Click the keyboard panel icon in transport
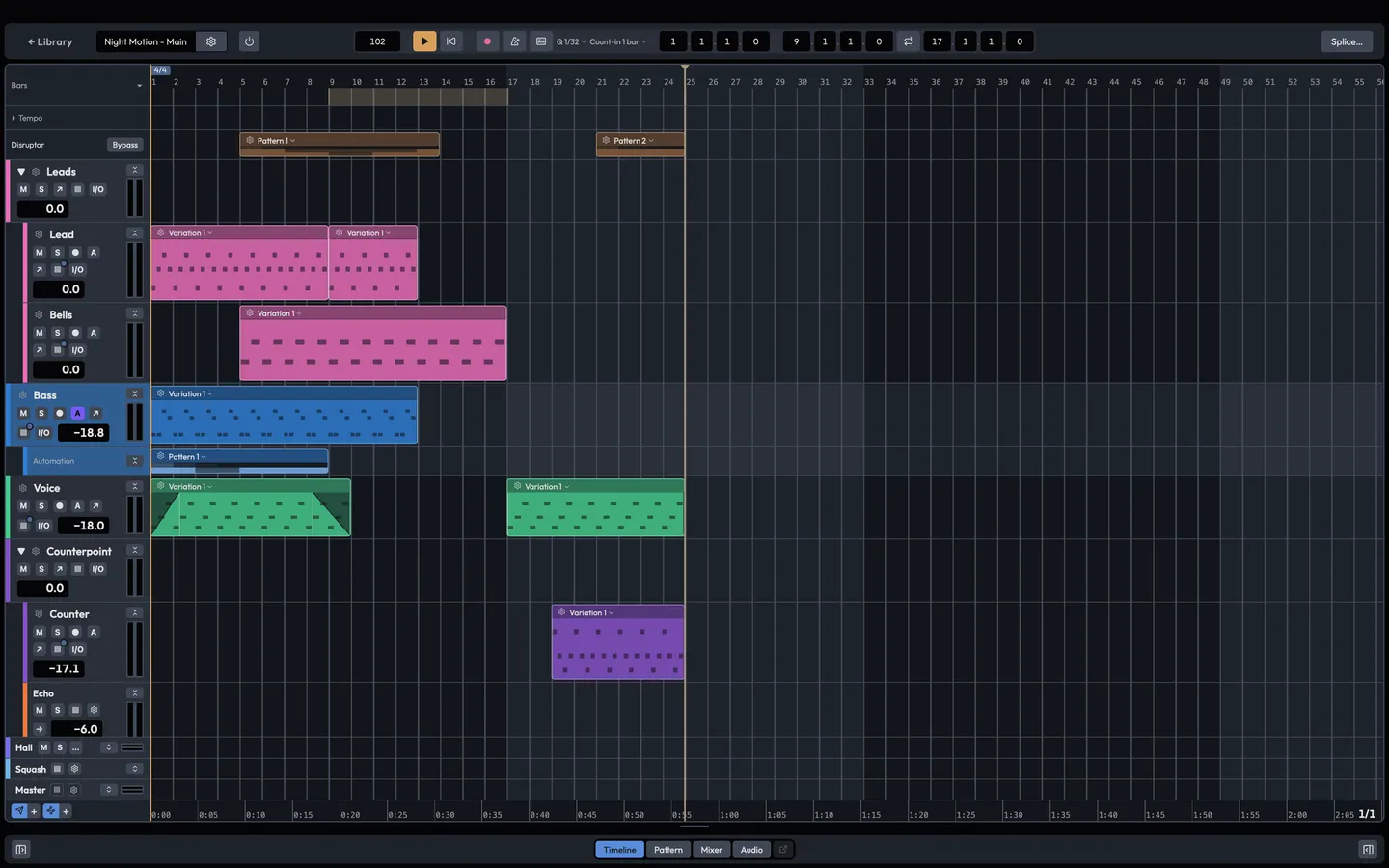Image resolution: width=1389 pixels, height=868 pixels. [x=541, y=41]
